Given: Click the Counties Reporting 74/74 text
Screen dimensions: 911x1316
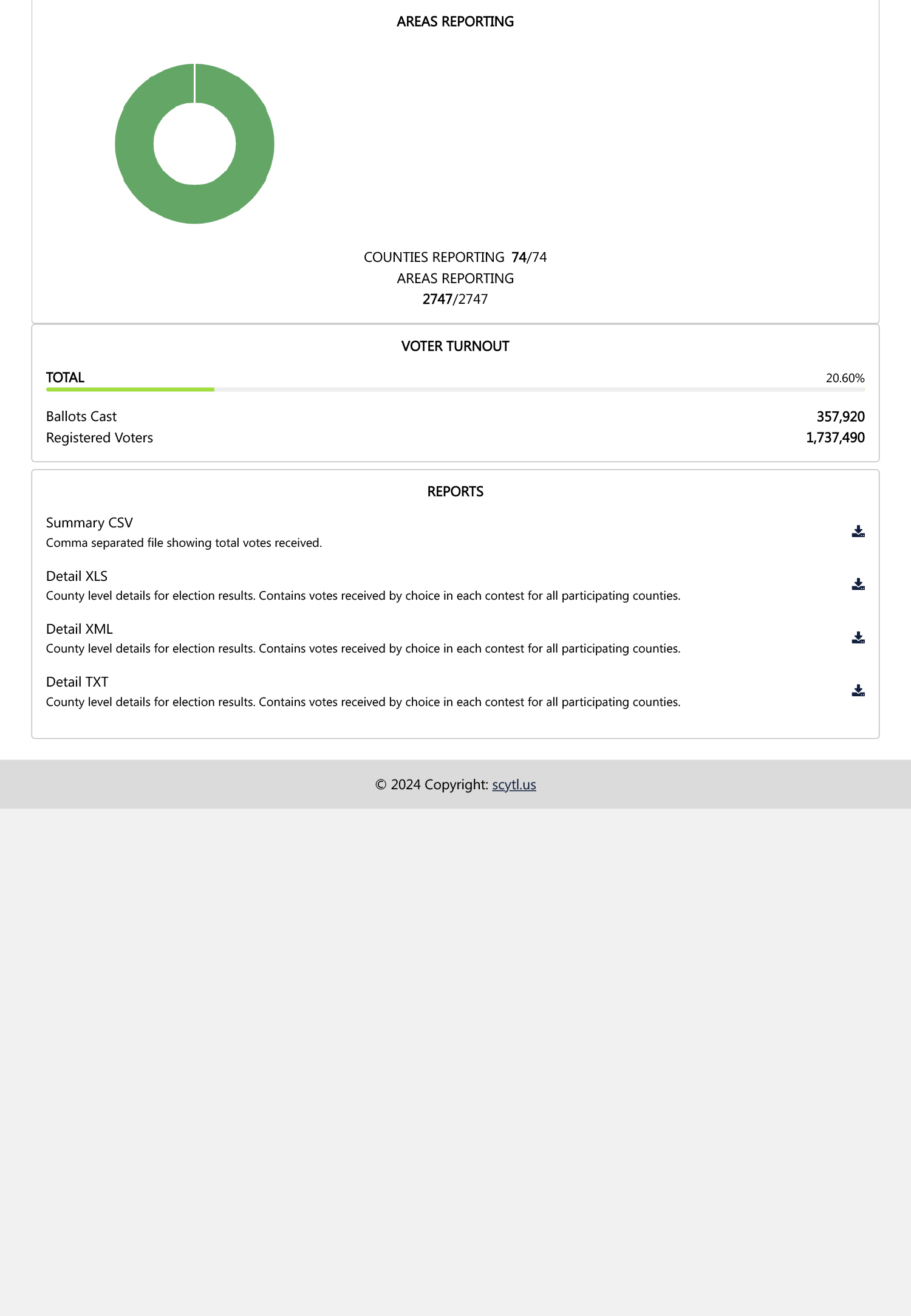Looking at the screenshot, I should 455,257.
